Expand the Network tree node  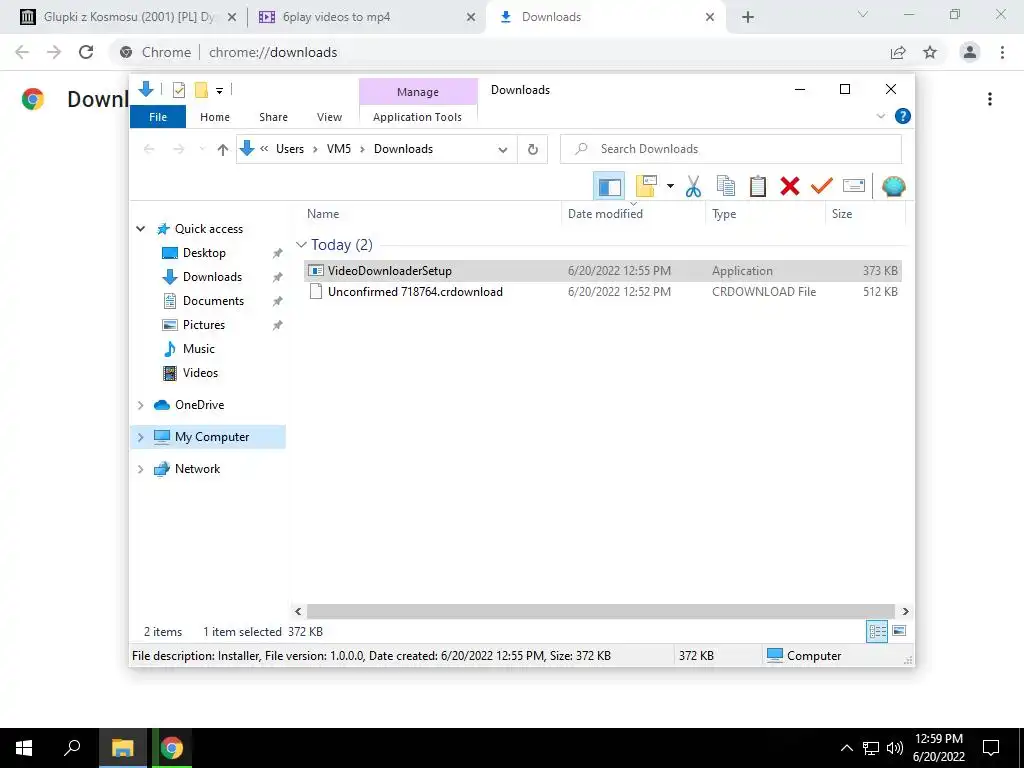[140, 469]
